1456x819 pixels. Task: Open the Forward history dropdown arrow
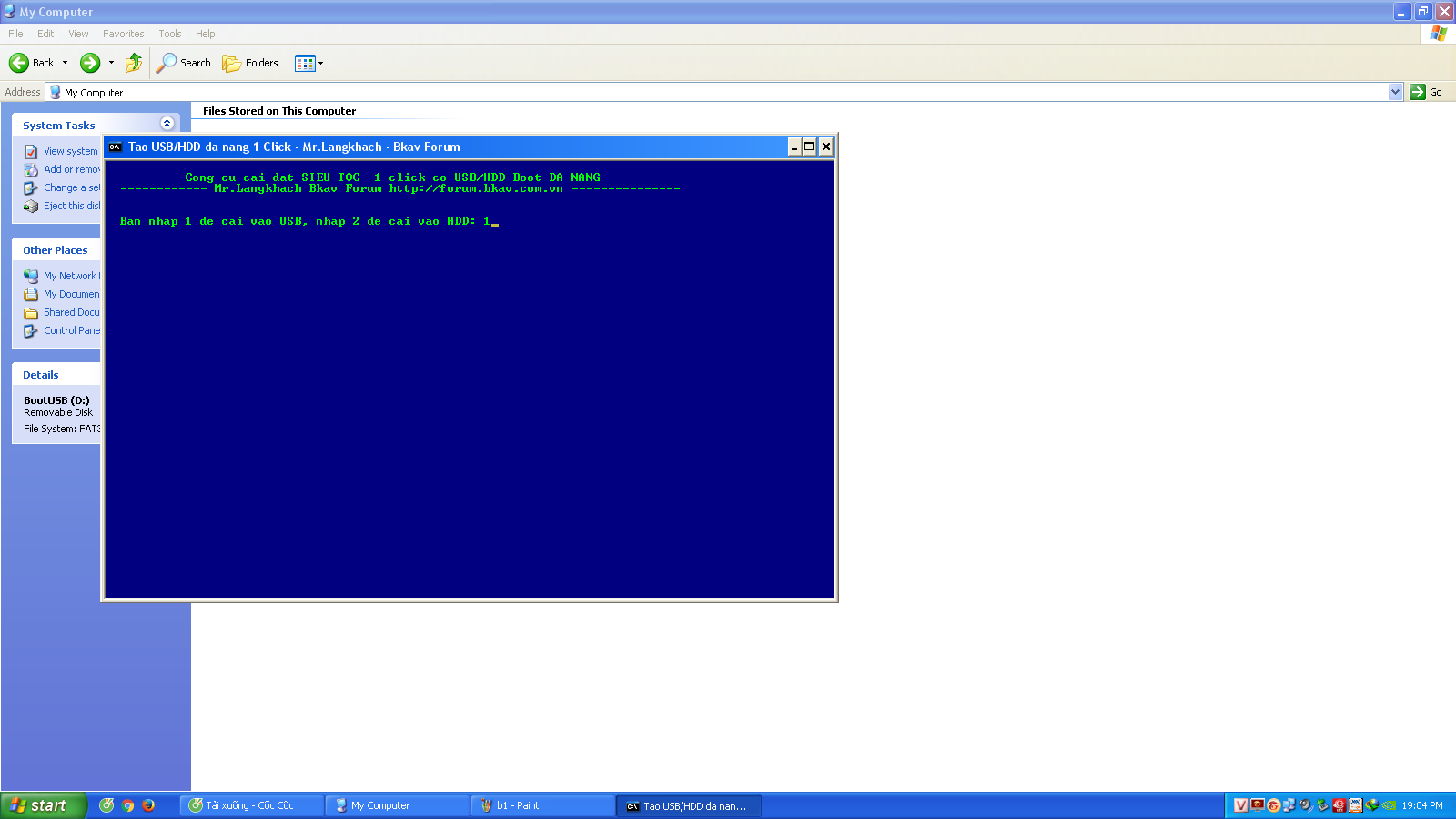[111, 63]
